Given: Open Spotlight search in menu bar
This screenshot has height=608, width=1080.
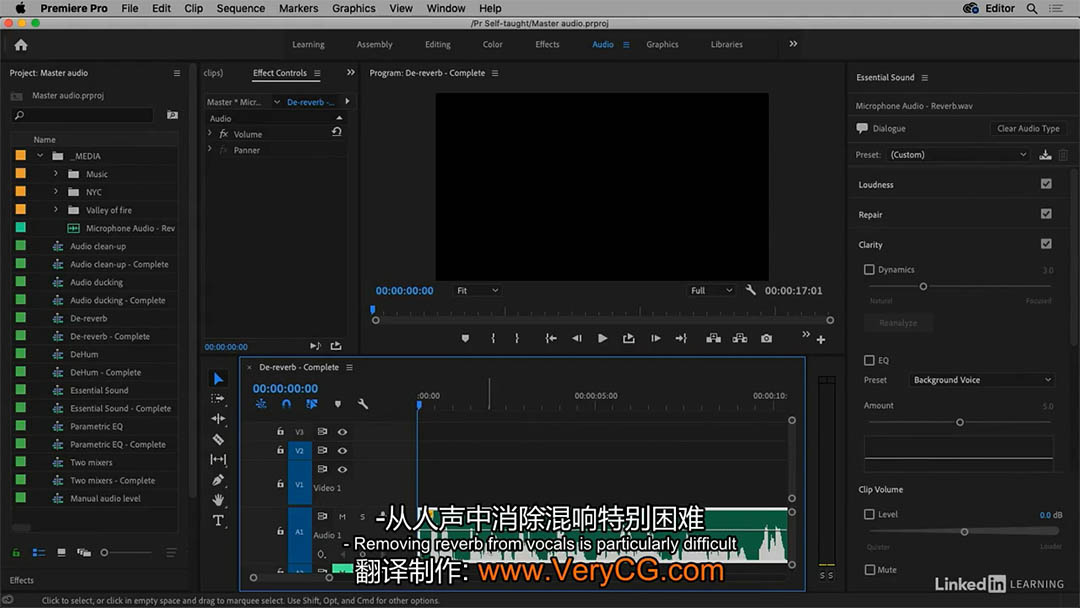Looking at the screenshot, I should [1032, 8].
